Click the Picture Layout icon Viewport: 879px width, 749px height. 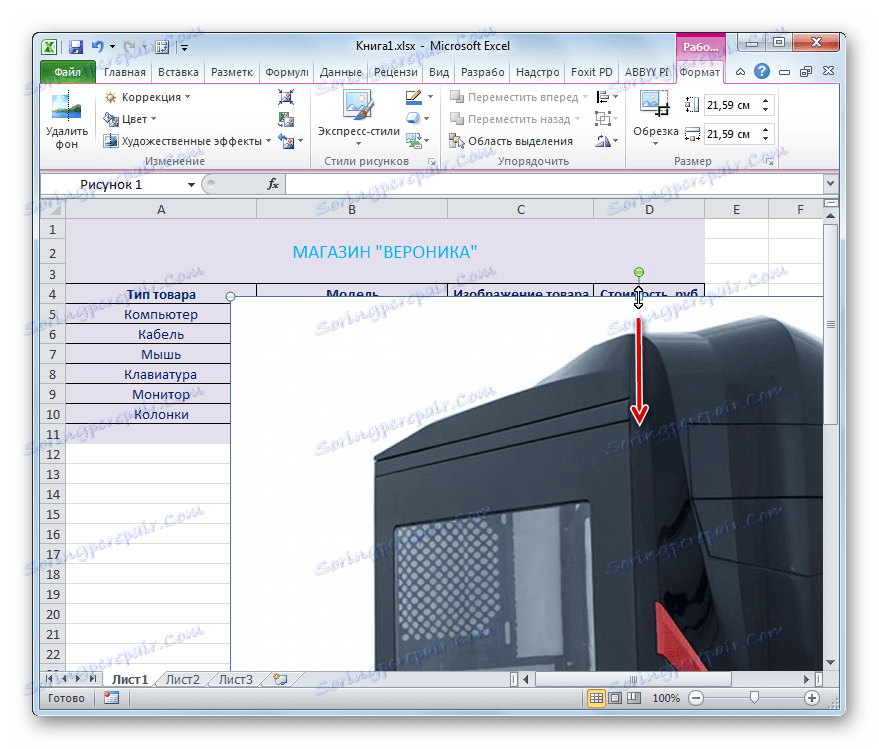coord(414,141)
